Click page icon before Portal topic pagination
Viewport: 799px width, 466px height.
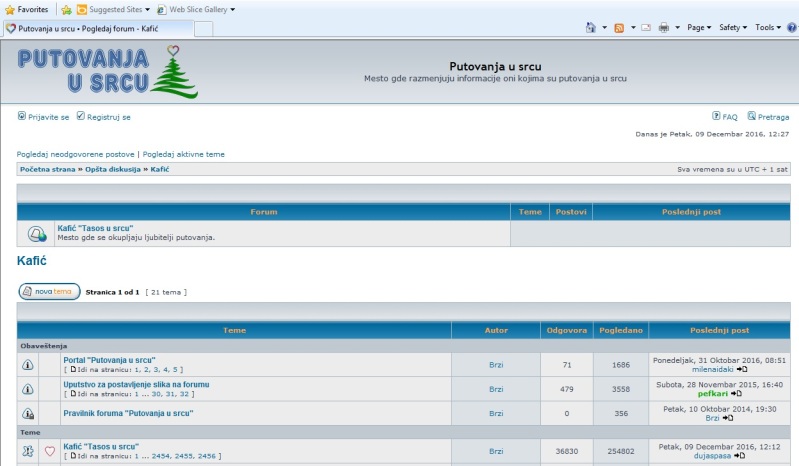pyautogui.click(x=73, y=369)
